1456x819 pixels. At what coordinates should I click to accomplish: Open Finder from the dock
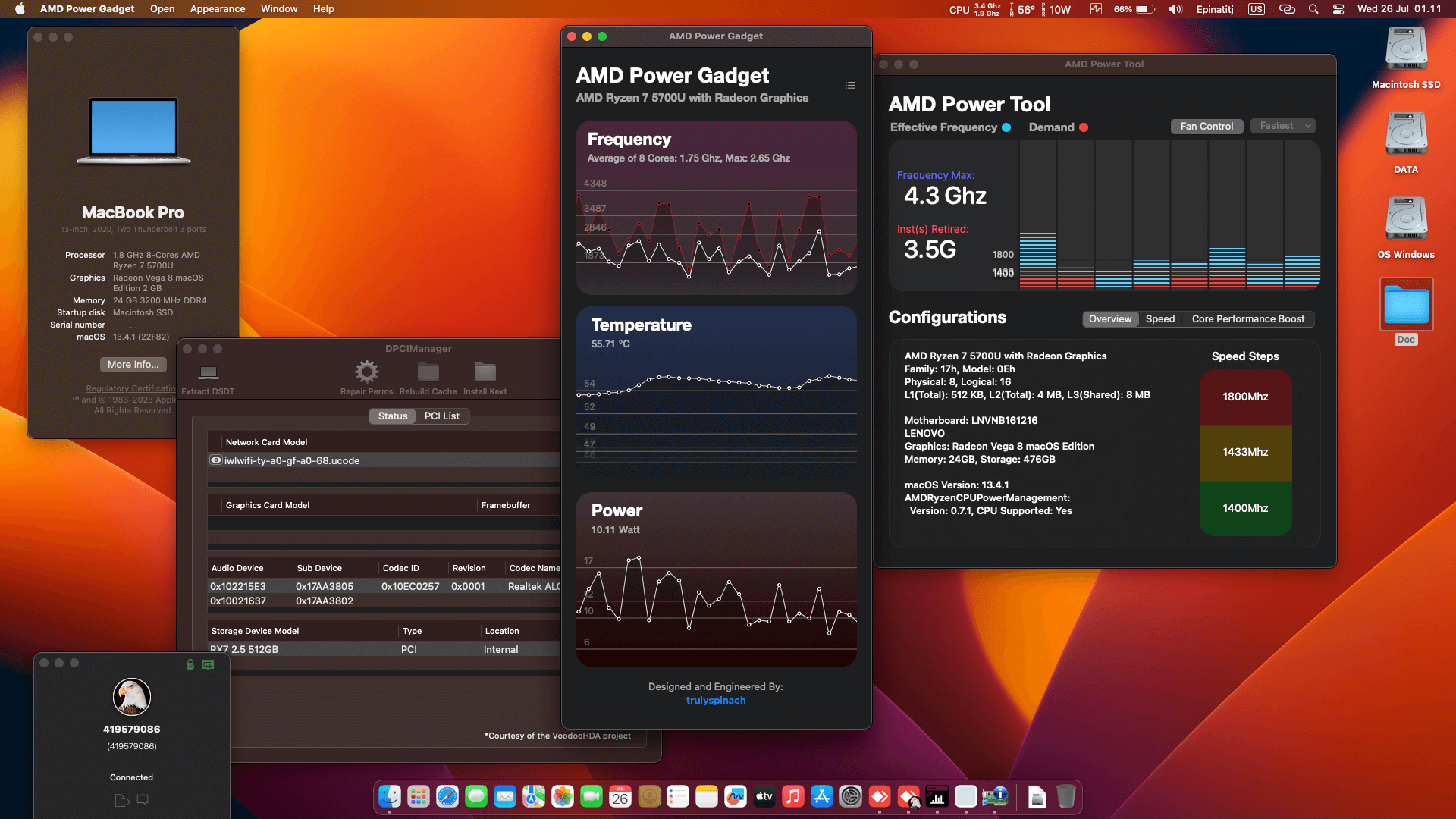click(x=390, y=796)
